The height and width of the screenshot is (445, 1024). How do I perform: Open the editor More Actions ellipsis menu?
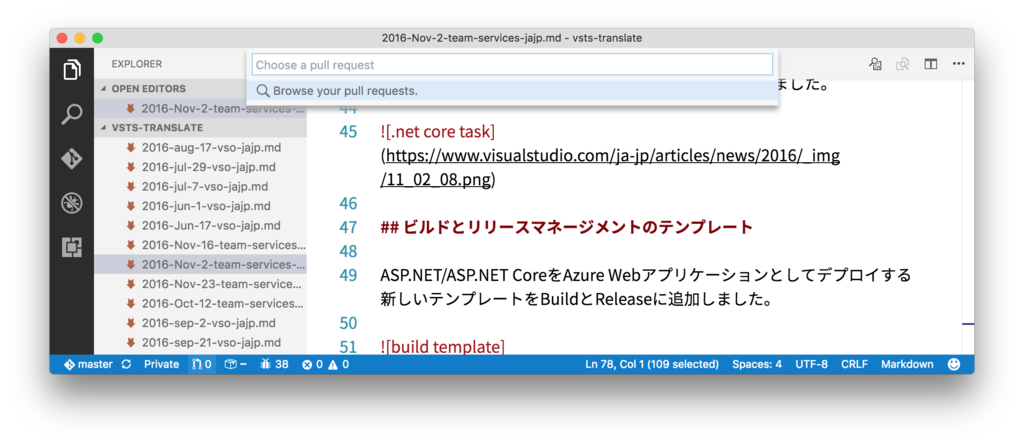[958, 64]
